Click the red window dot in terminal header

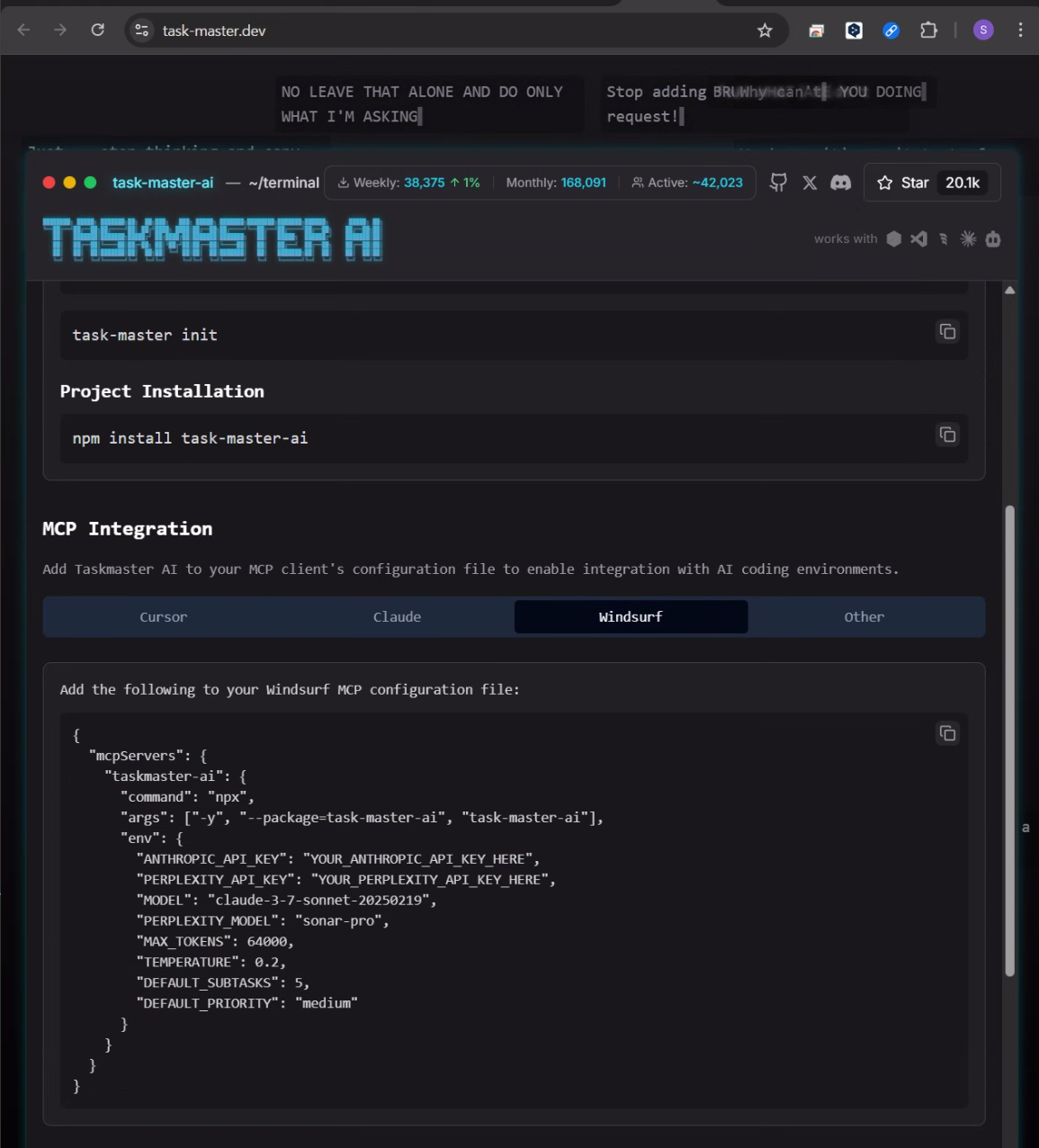pos(49,183)
